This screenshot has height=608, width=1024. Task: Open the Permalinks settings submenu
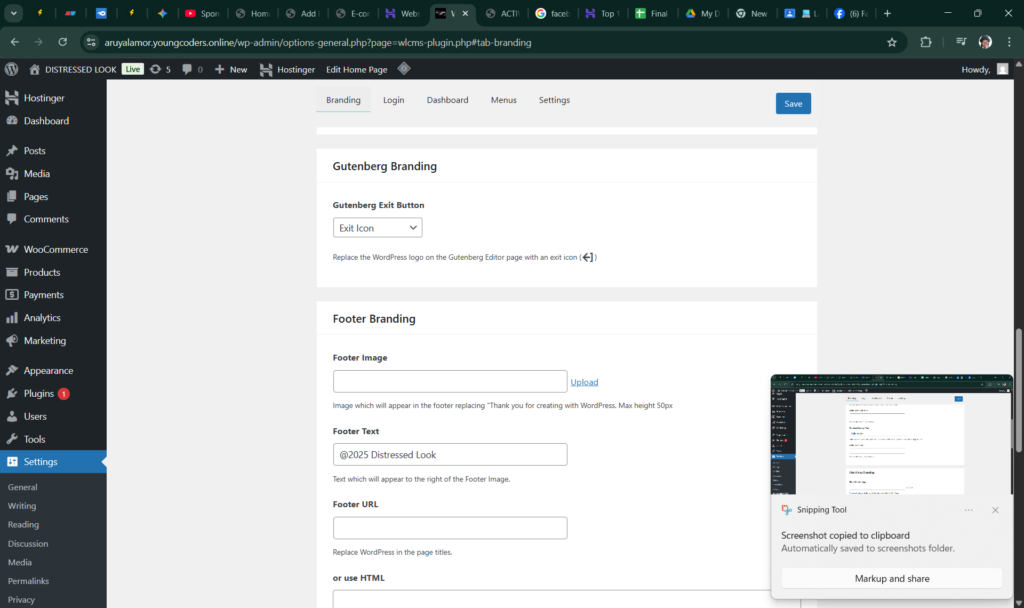28,581
